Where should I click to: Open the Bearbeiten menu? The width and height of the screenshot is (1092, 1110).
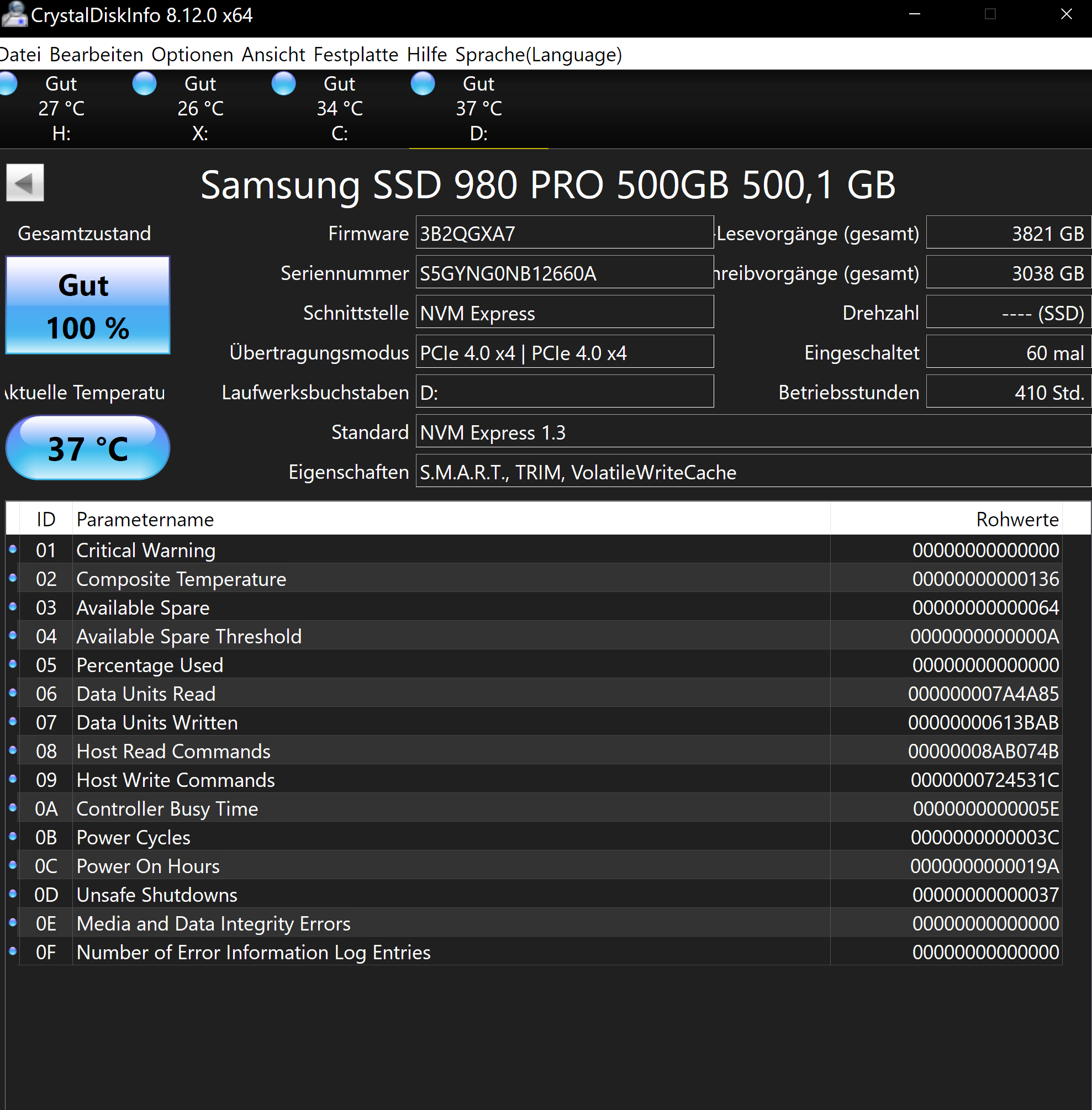tap(96, 55)
